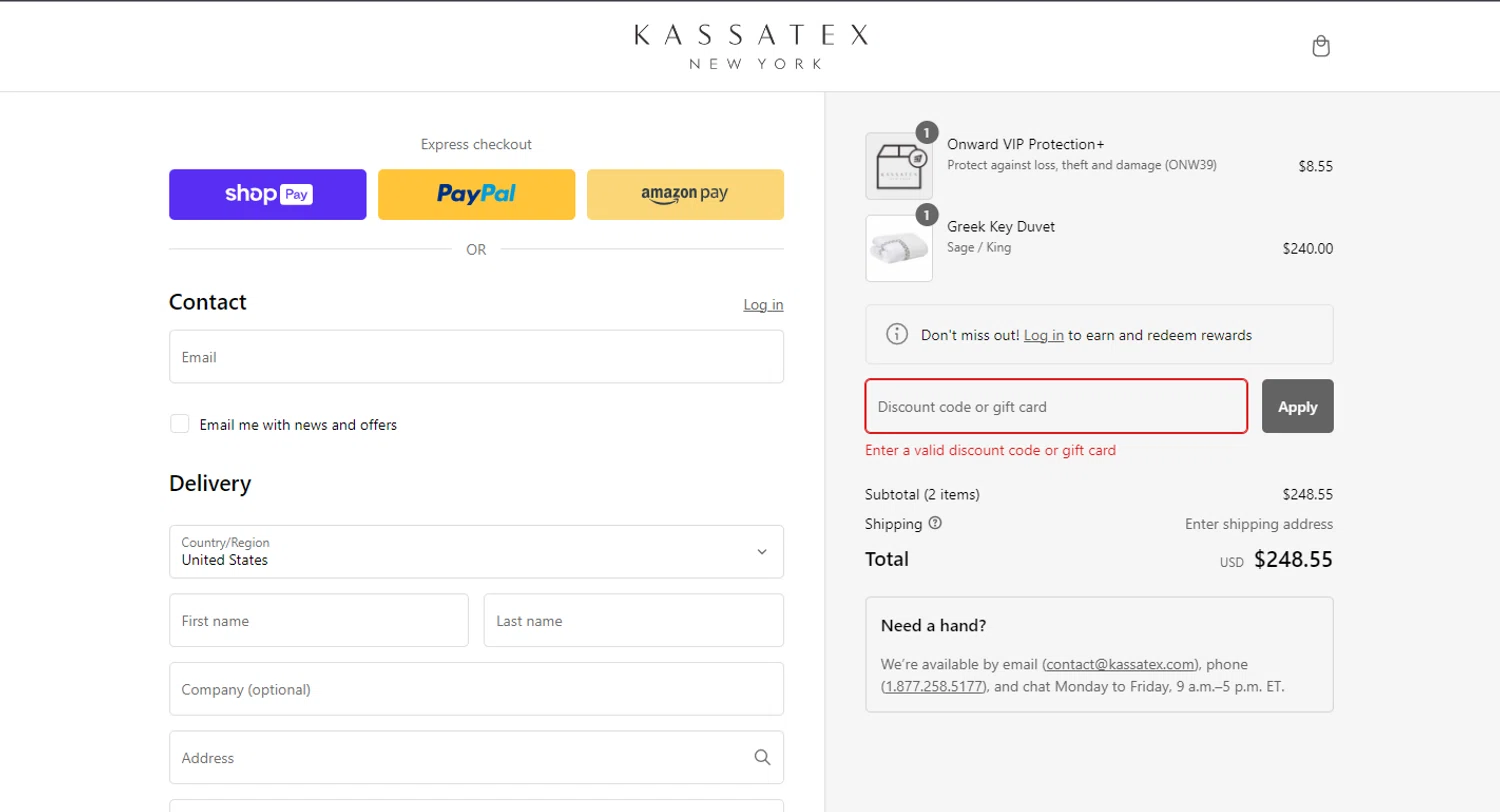1500x812 pixels.
Task: Click the Delivery section heading
Action: tap(210, 484)
